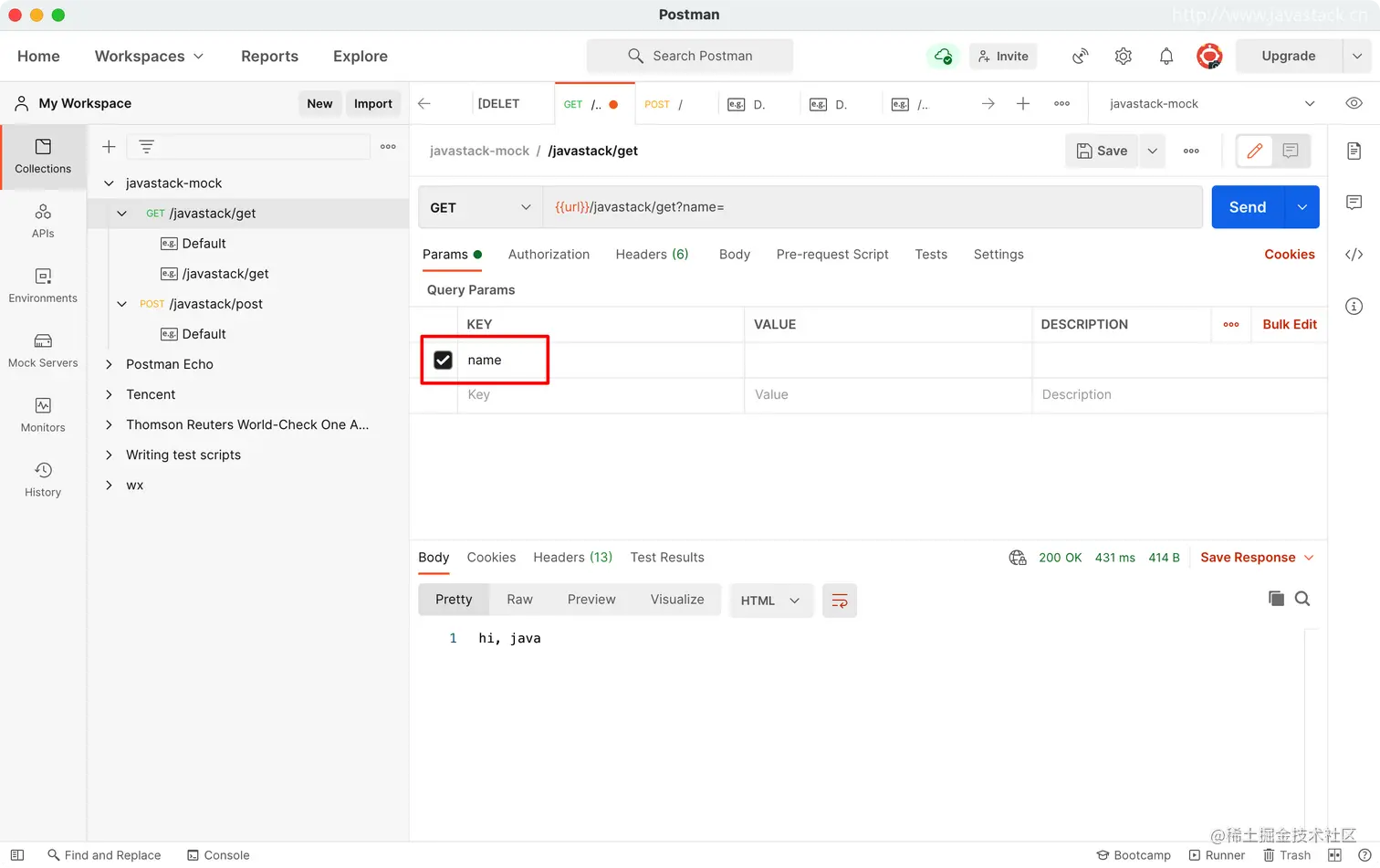Viewport: 1380px width, 868px height.
Task: Switch to the Authorization tab
Action: click(x=549, y=255)
